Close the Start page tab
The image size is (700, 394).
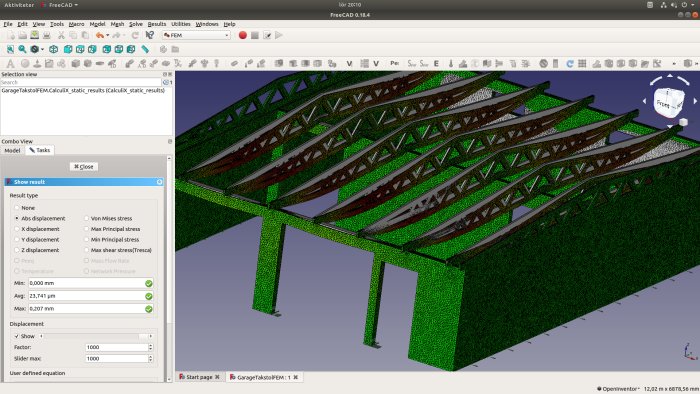(217, 377)
